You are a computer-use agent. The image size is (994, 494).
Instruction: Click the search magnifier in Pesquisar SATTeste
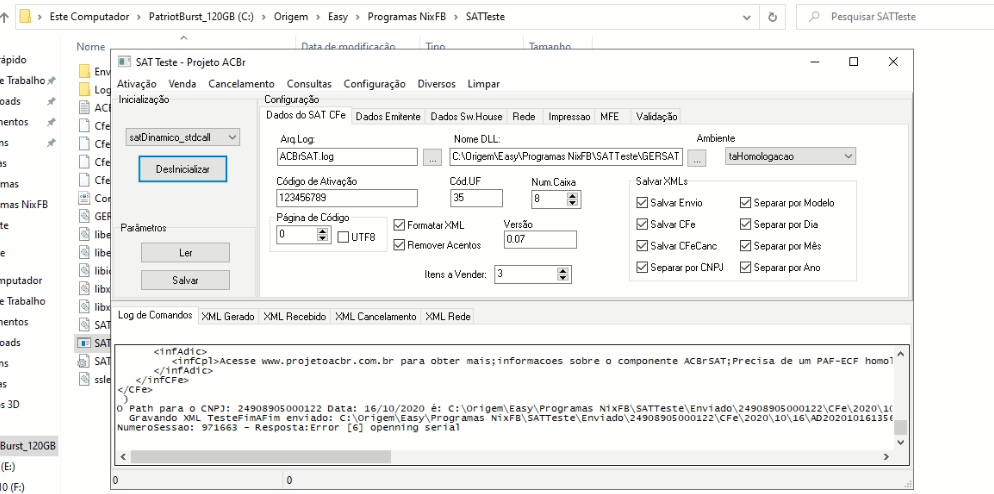(814, 17)
